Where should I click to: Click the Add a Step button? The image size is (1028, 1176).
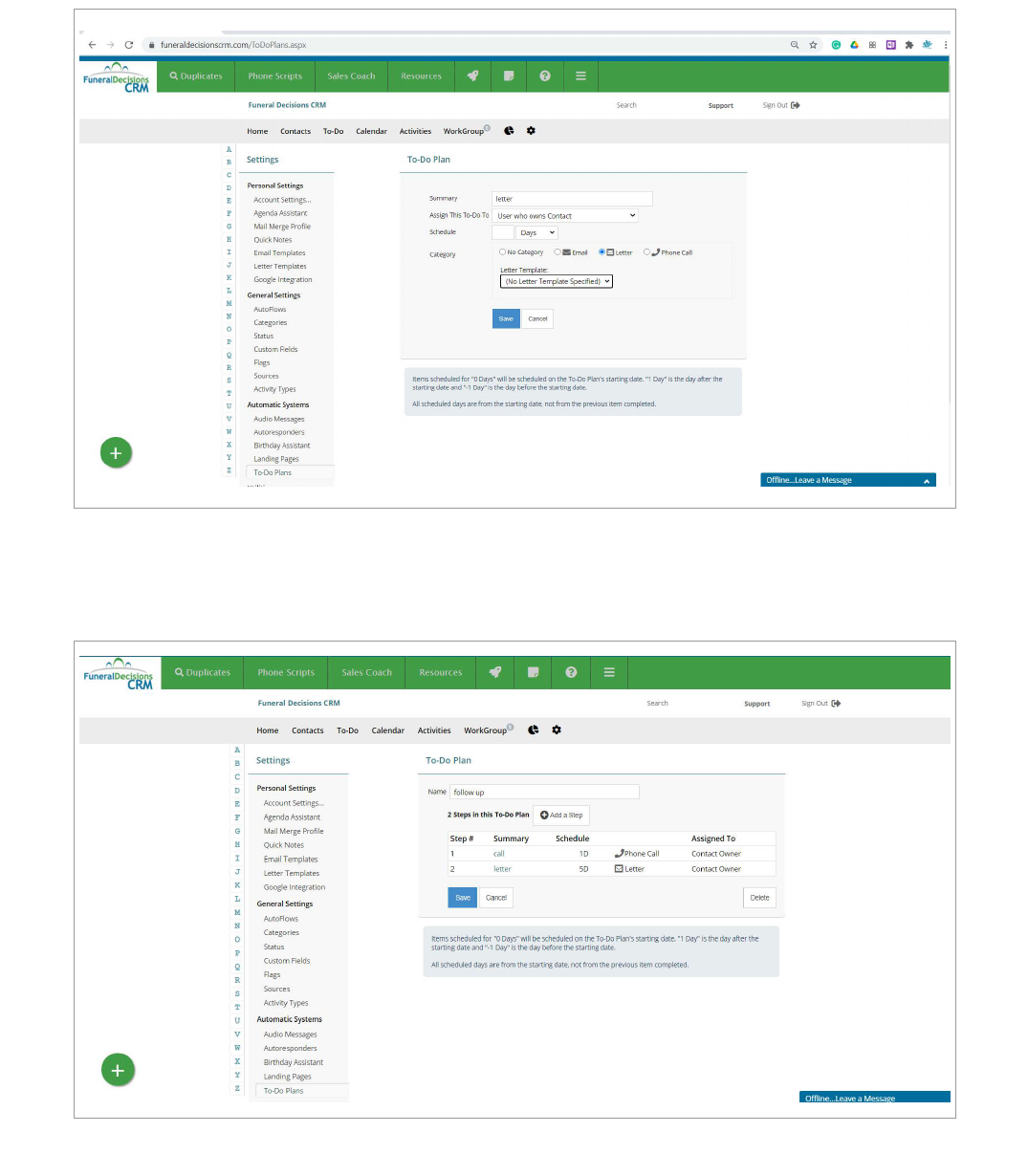point(561,816)
